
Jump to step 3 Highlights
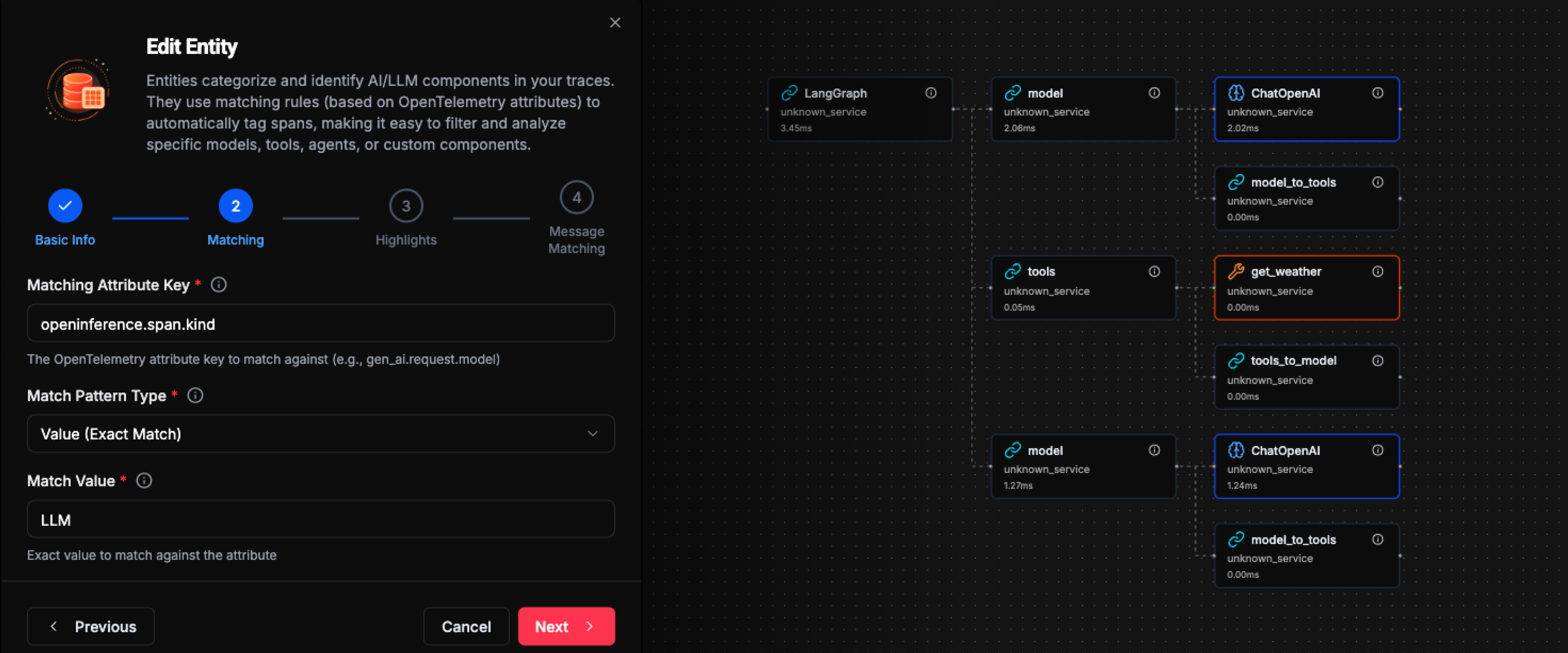point(405,206)
